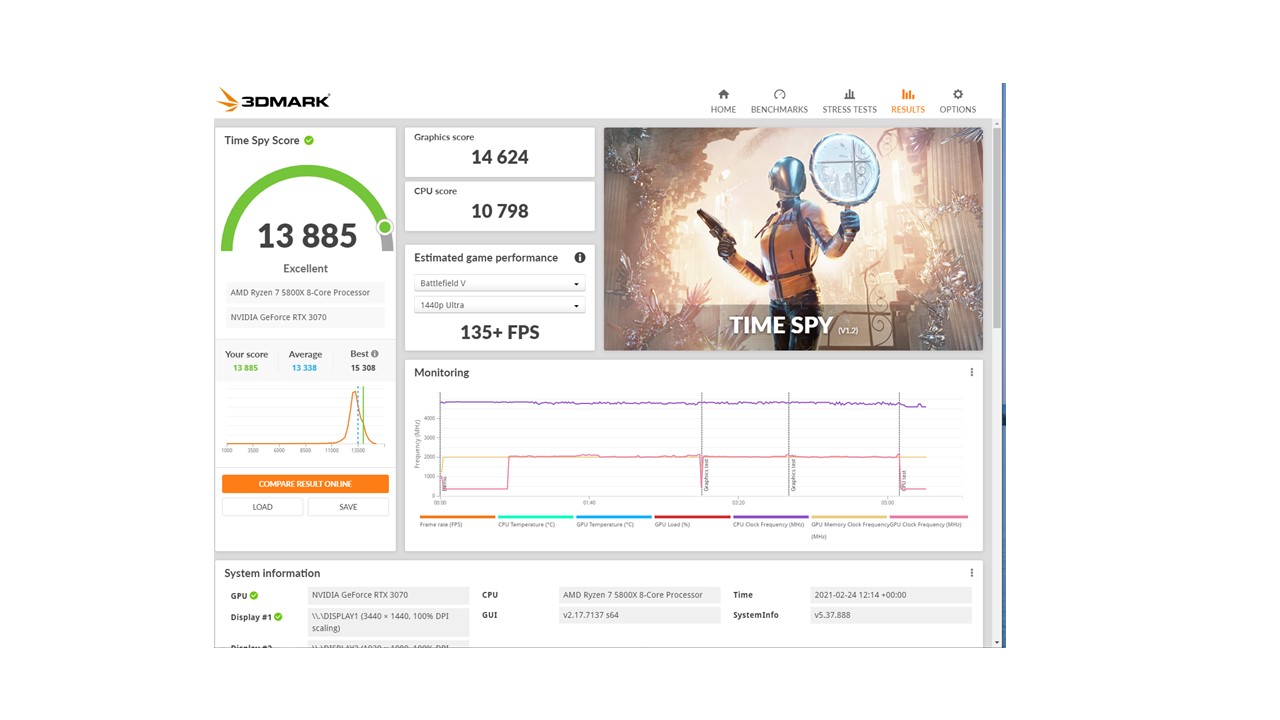Expand the 1440p Ultra resolution dropdown

(x=499, y=305)
